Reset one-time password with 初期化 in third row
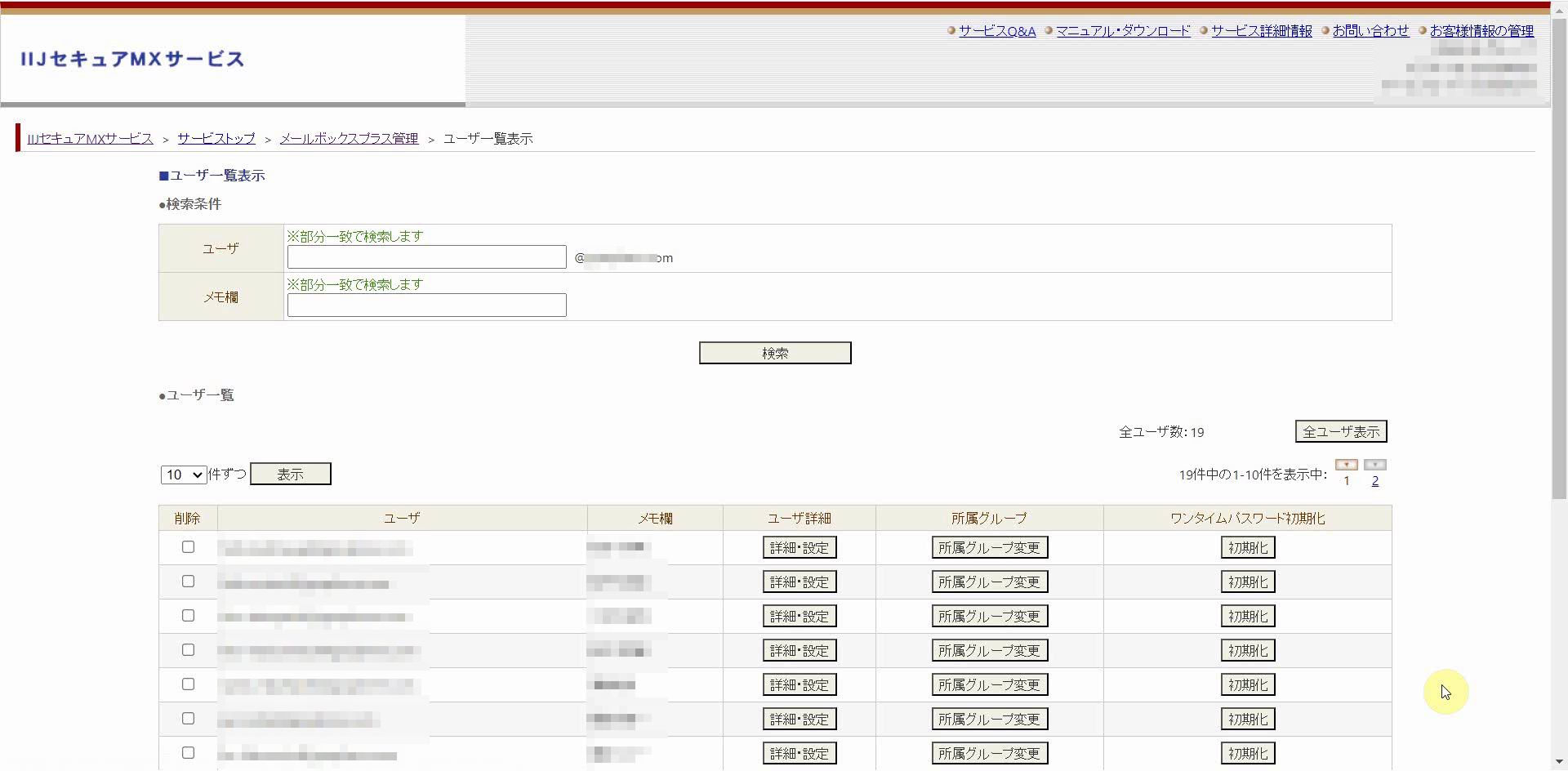 [x=1248, y=616]
